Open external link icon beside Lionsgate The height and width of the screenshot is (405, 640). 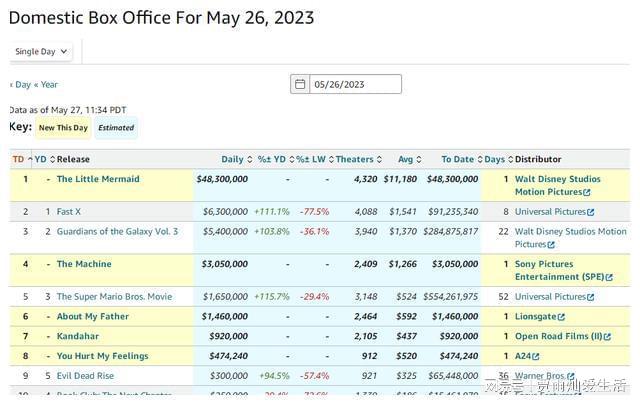[561, 317]
